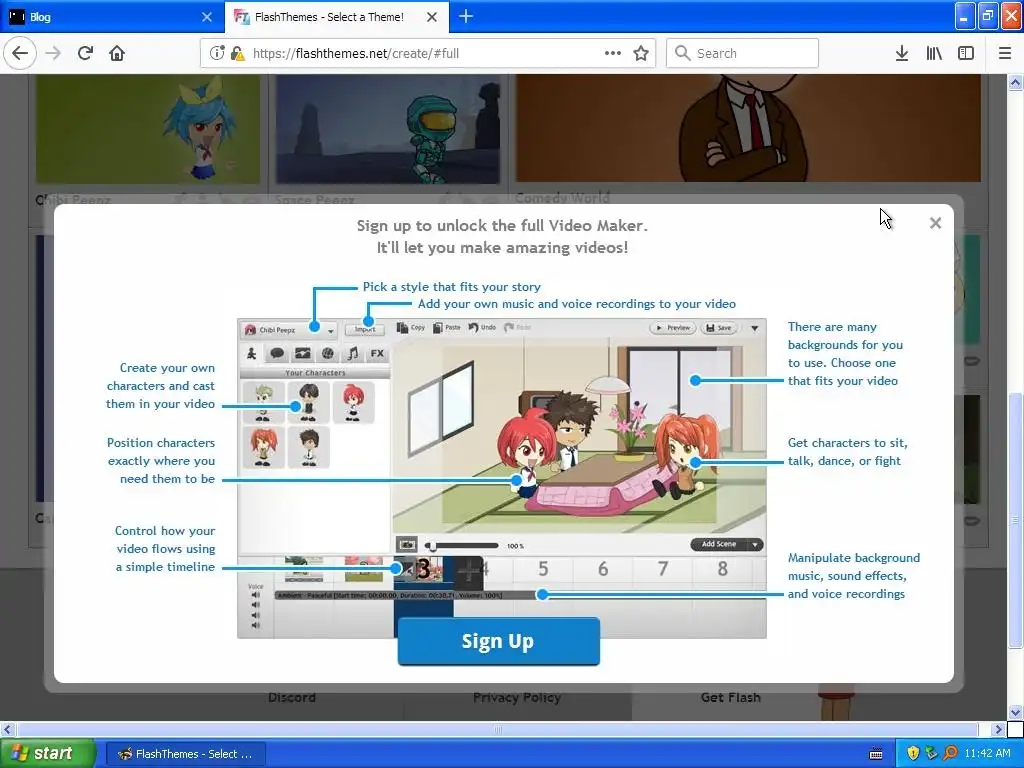Click scene number 6 on the timeline

coord(603,569)
